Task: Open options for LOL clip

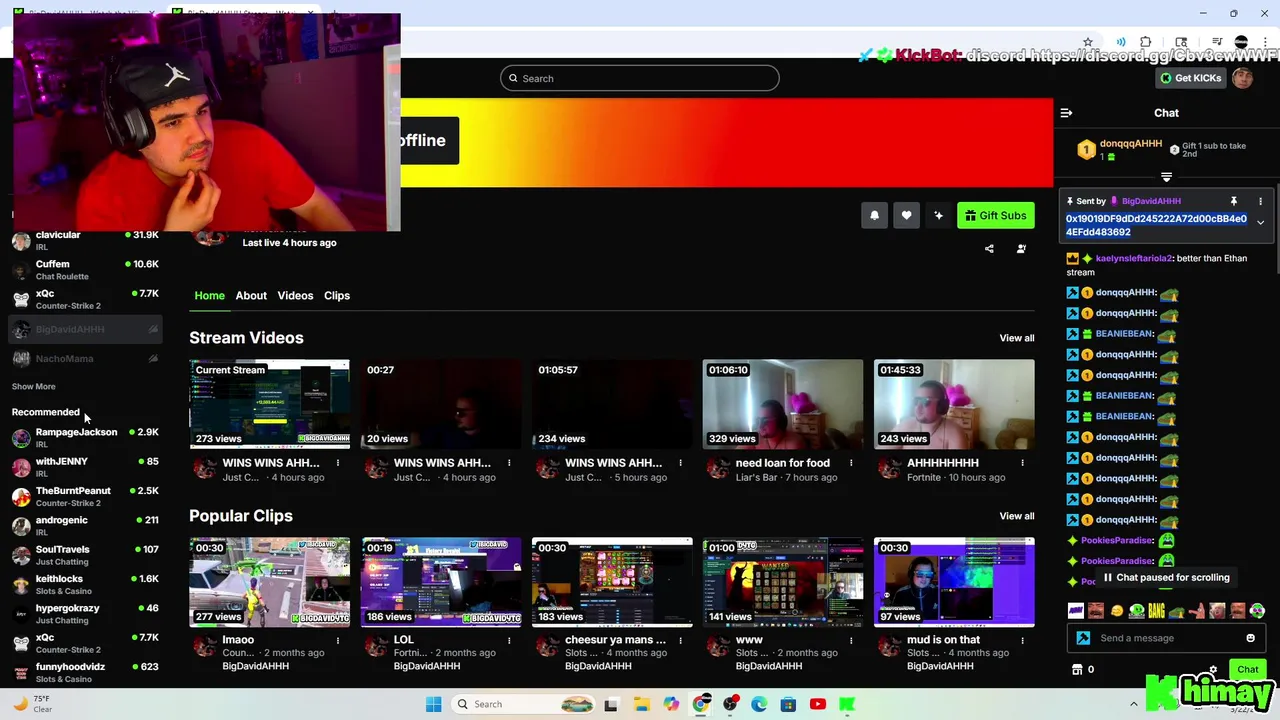Action: click(x=509, y=640)
